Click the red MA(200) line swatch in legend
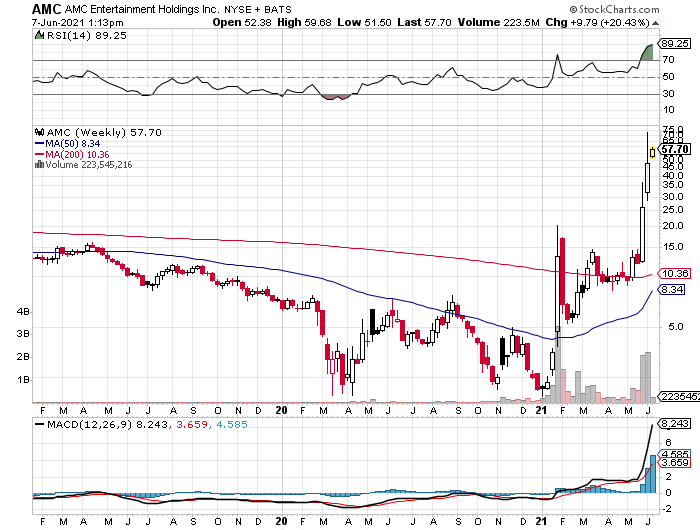Screen dimensions: 700x530 [39, 154]
